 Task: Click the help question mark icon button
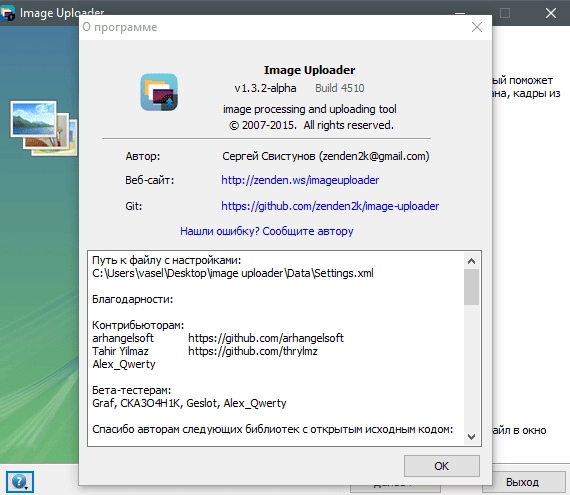pyautogui.click(x=20, y=482)
